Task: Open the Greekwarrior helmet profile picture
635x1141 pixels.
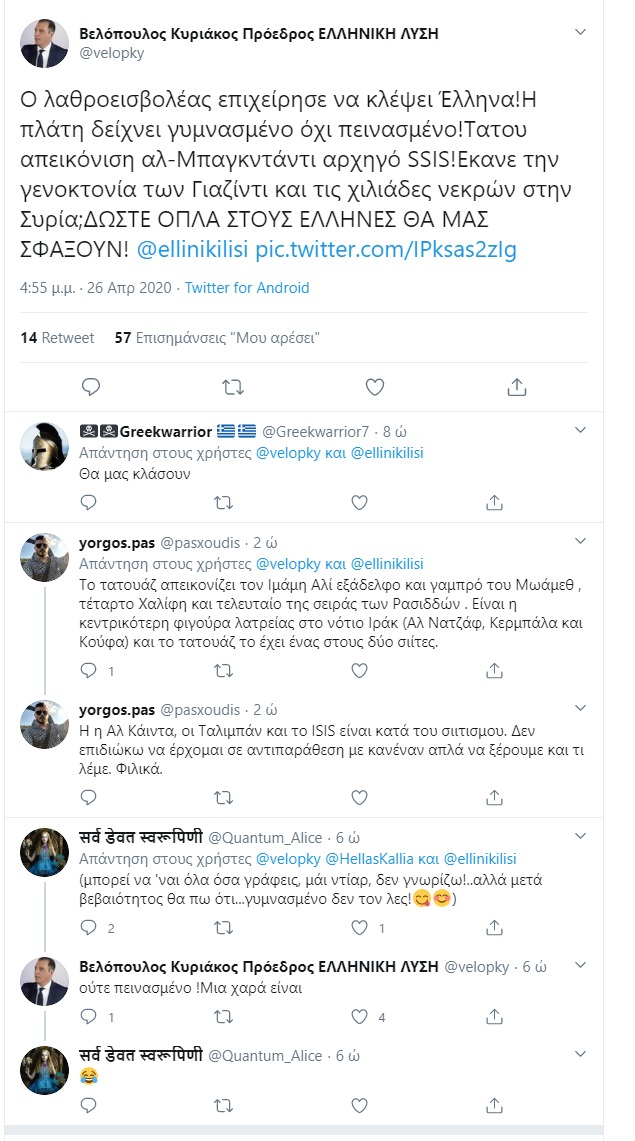Action: pyautogui.click(x=44, y=448)
